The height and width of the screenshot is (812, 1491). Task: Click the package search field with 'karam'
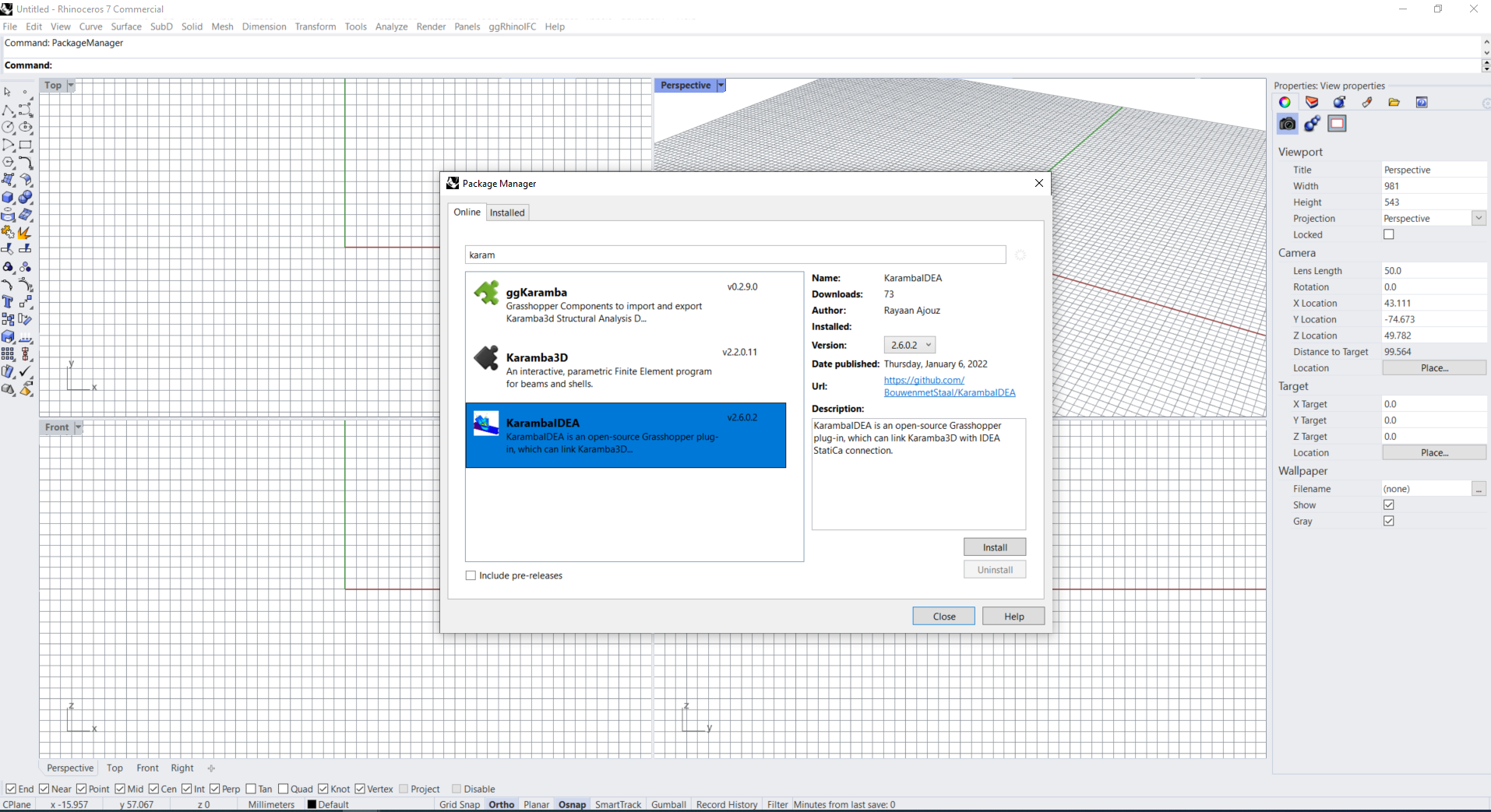[735, 255]
